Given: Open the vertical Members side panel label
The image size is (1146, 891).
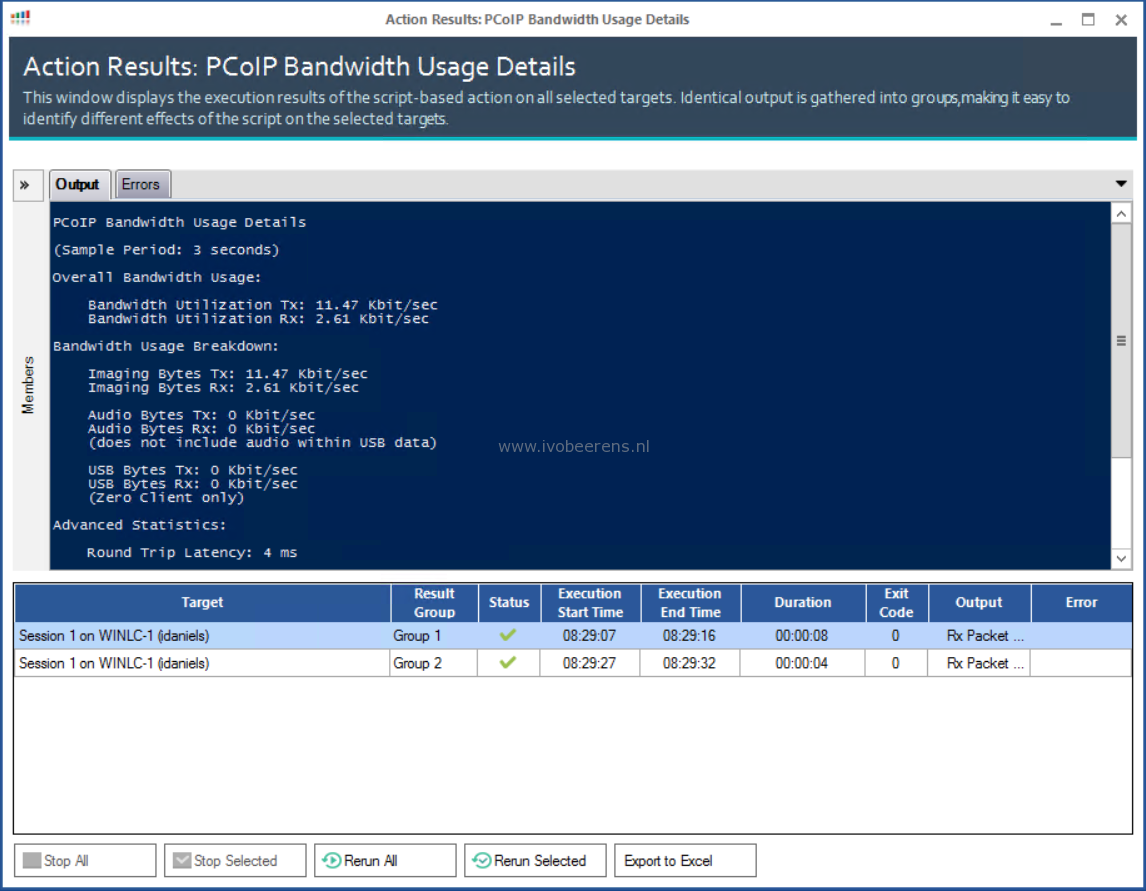Looking at the screenshot, I should coord(28,385).
